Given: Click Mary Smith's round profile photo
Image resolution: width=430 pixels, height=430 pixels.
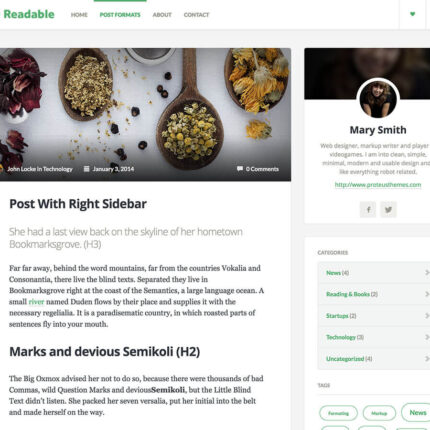Looking at the screenshot, I should 378,99.
